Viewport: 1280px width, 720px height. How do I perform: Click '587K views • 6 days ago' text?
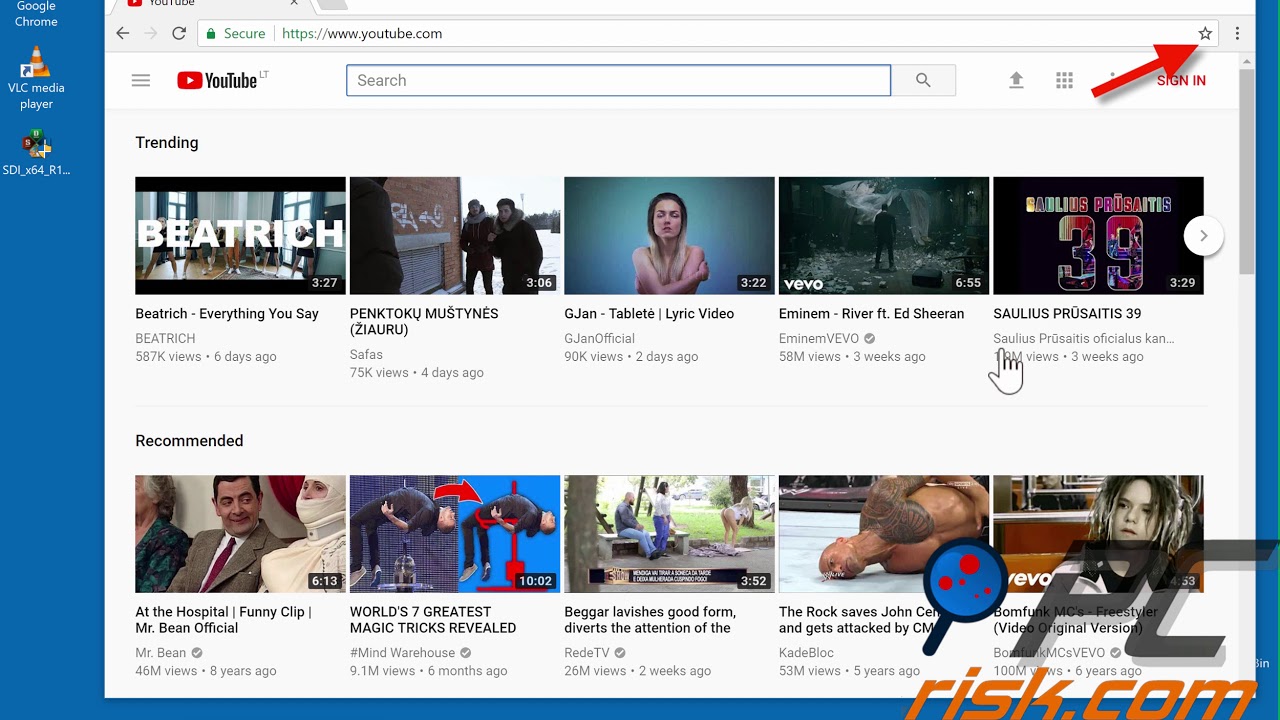[206, 357]
